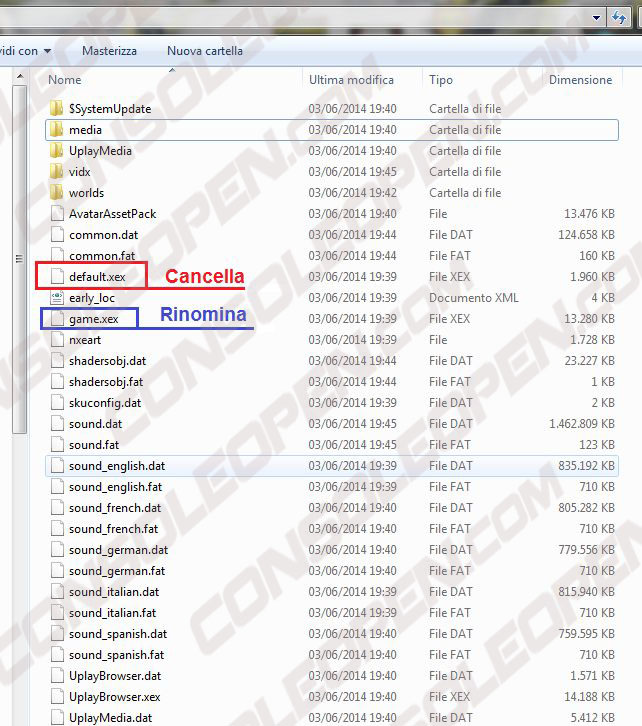Click the 835.192 KB size of sound_english.dat

coord(586,466)
